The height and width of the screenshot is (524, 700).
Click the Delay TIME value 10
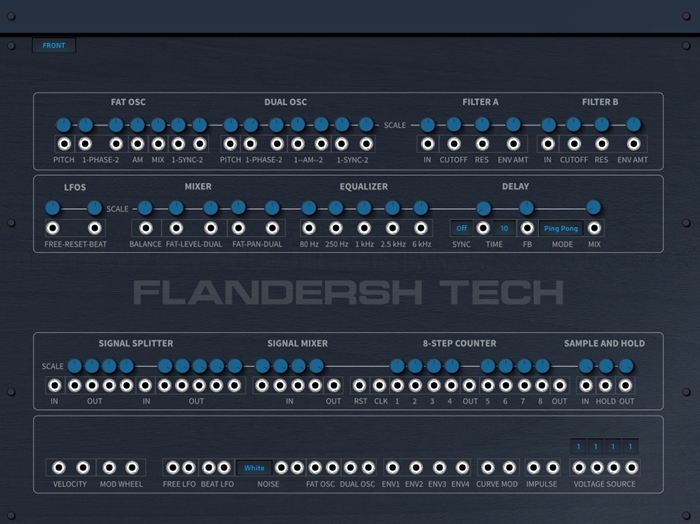[504, 228]
